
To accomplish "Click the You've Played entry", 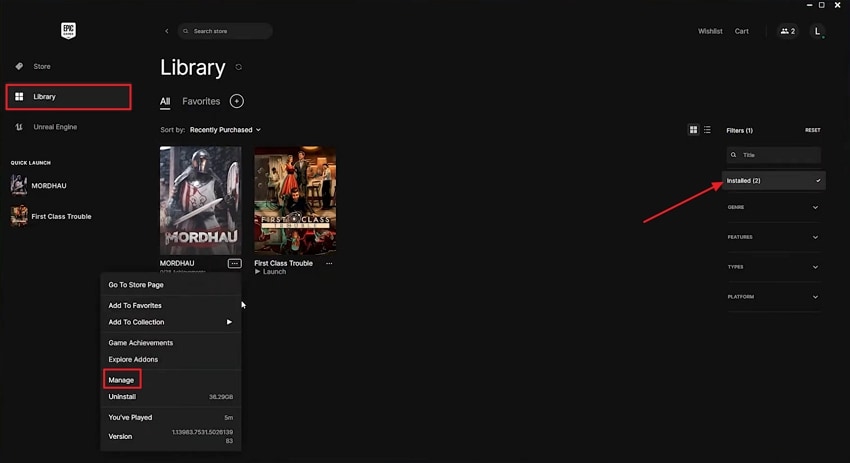I will click(170, 417).
